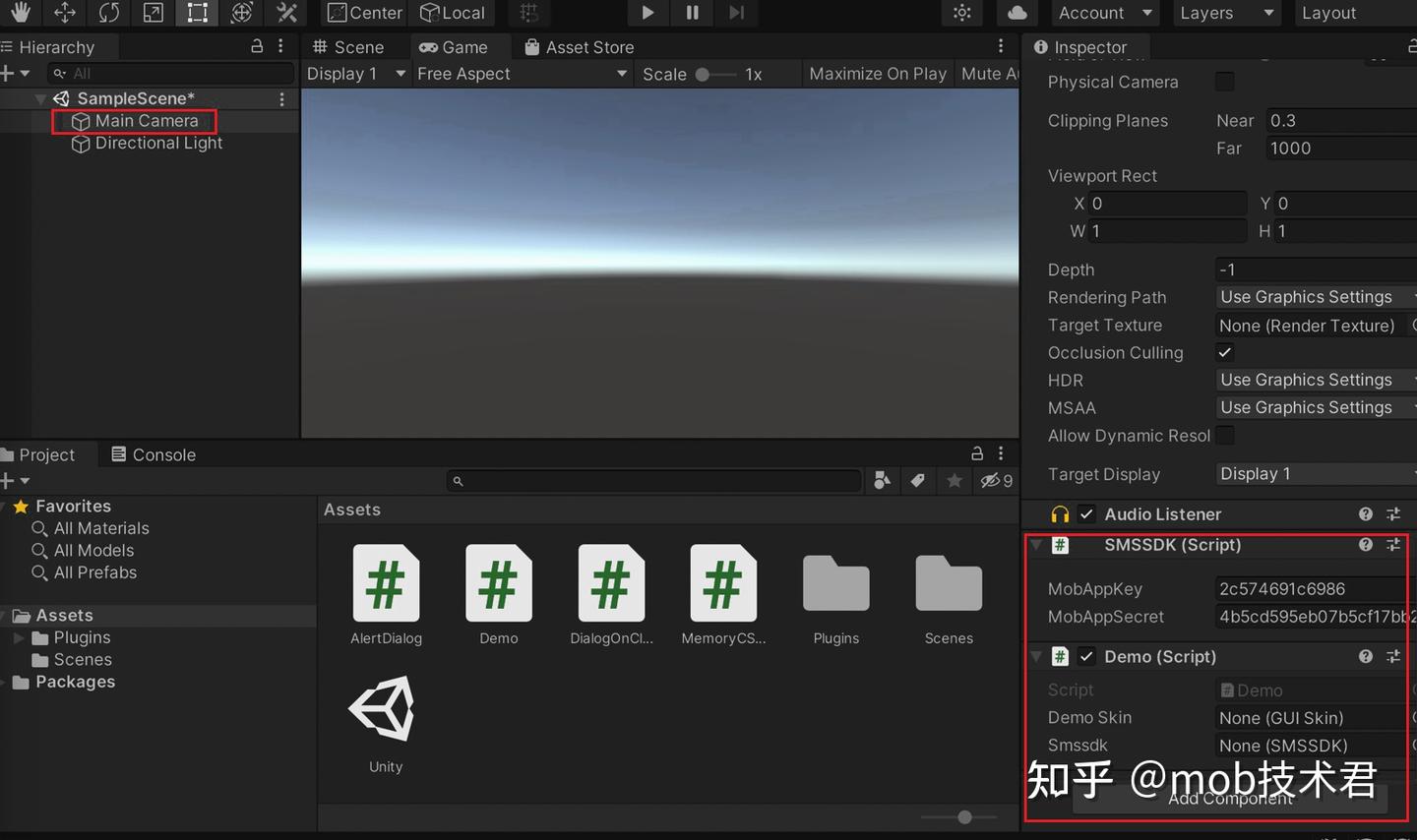Image resolution: width=1417 pixels, height=840 pixels.
Task: Click the search-by-type icon in Project panel
Action: click(882, 480)
